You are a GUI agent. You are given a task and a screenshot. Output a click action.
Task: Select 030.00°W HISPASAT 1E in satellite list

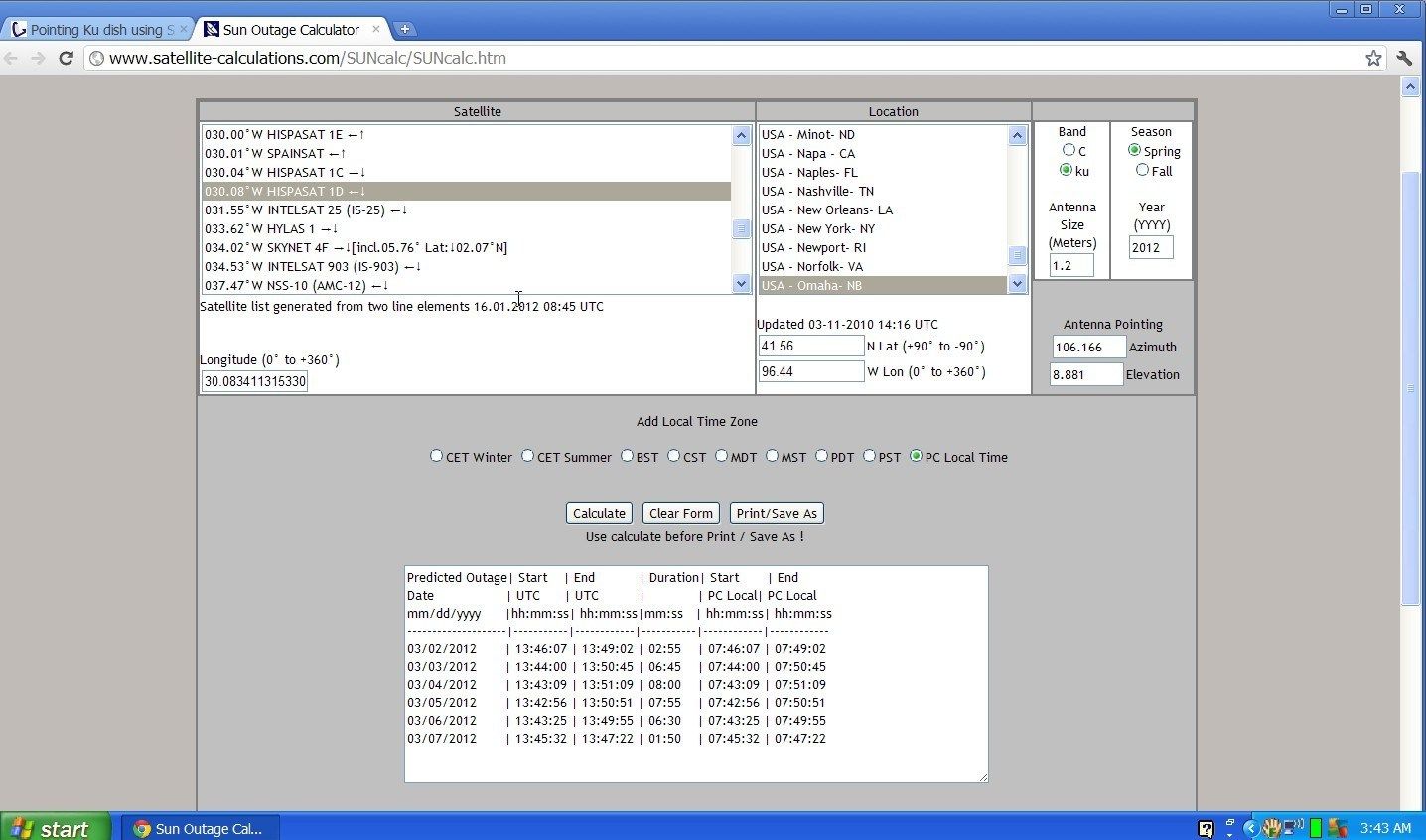pyautogui.click(x=466, y=134)
